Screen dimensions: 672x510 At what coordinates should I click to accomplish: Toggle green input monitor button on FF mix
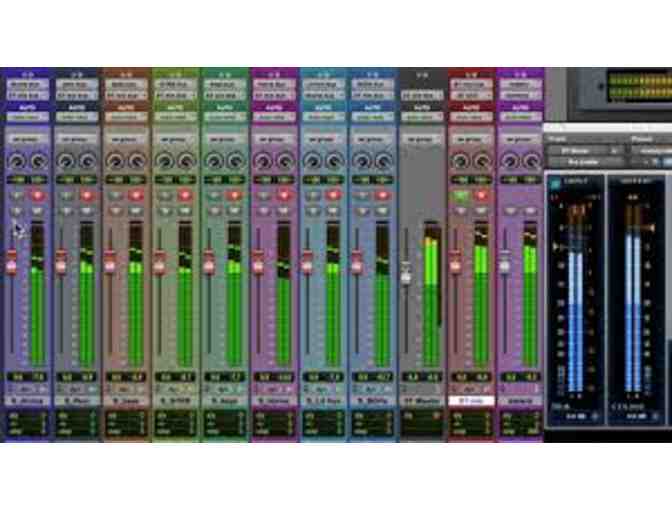[459, 195]
